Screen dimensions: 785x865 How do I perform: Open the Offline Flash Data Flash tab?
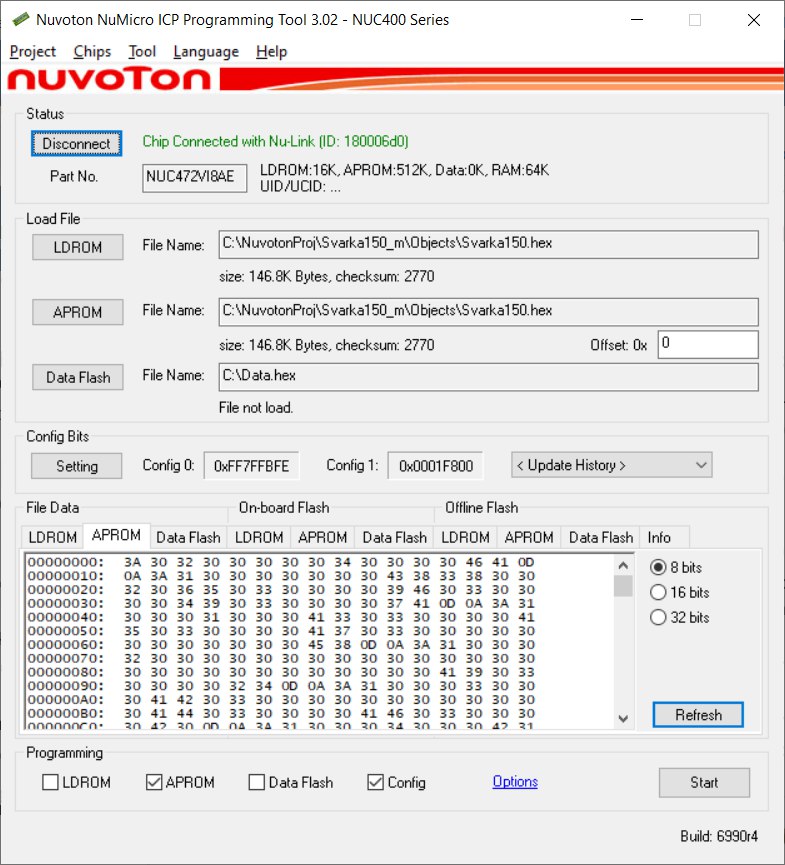[601, 537]
